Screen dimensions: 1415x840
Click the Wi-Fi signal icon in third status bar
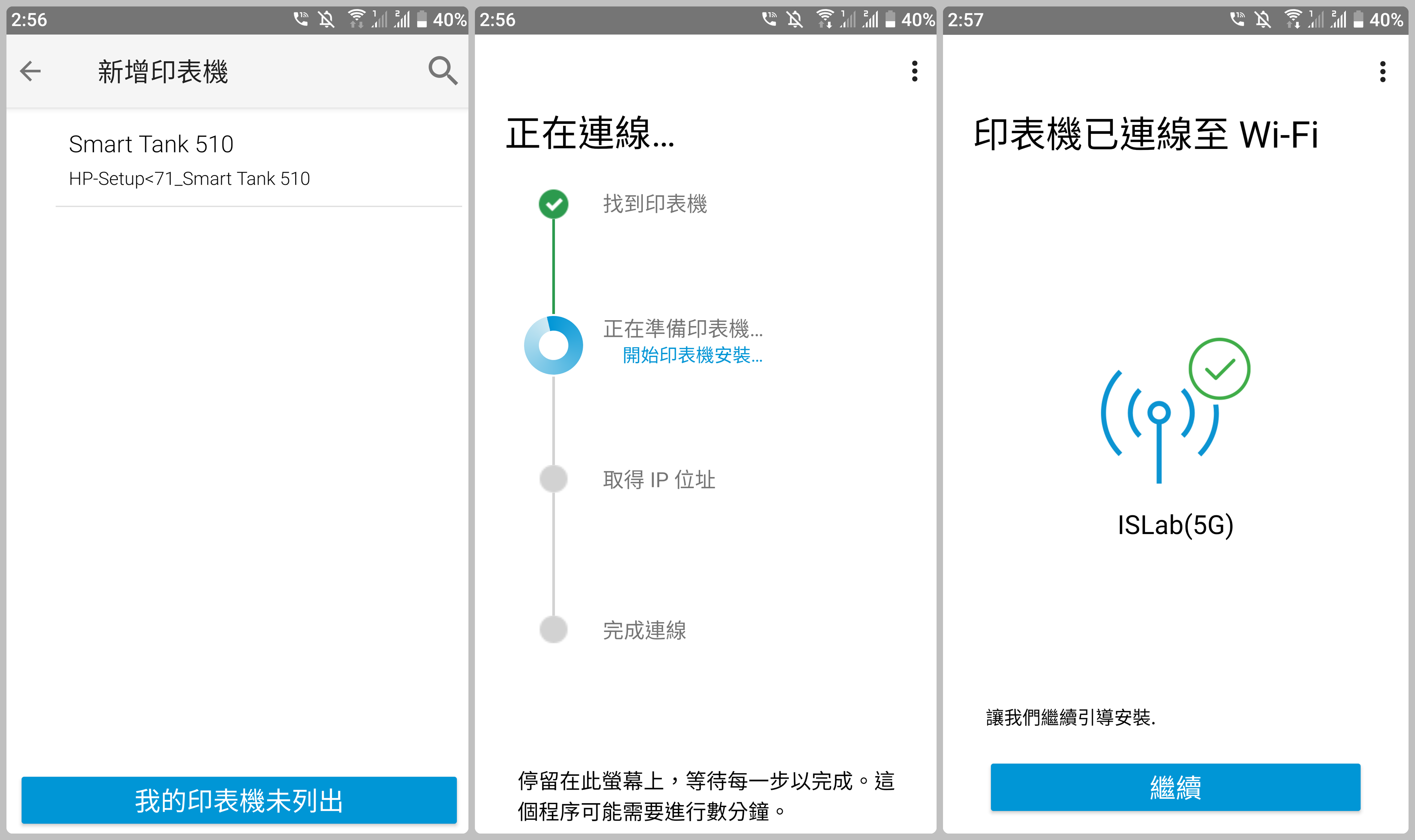[x=1293, y=19]
